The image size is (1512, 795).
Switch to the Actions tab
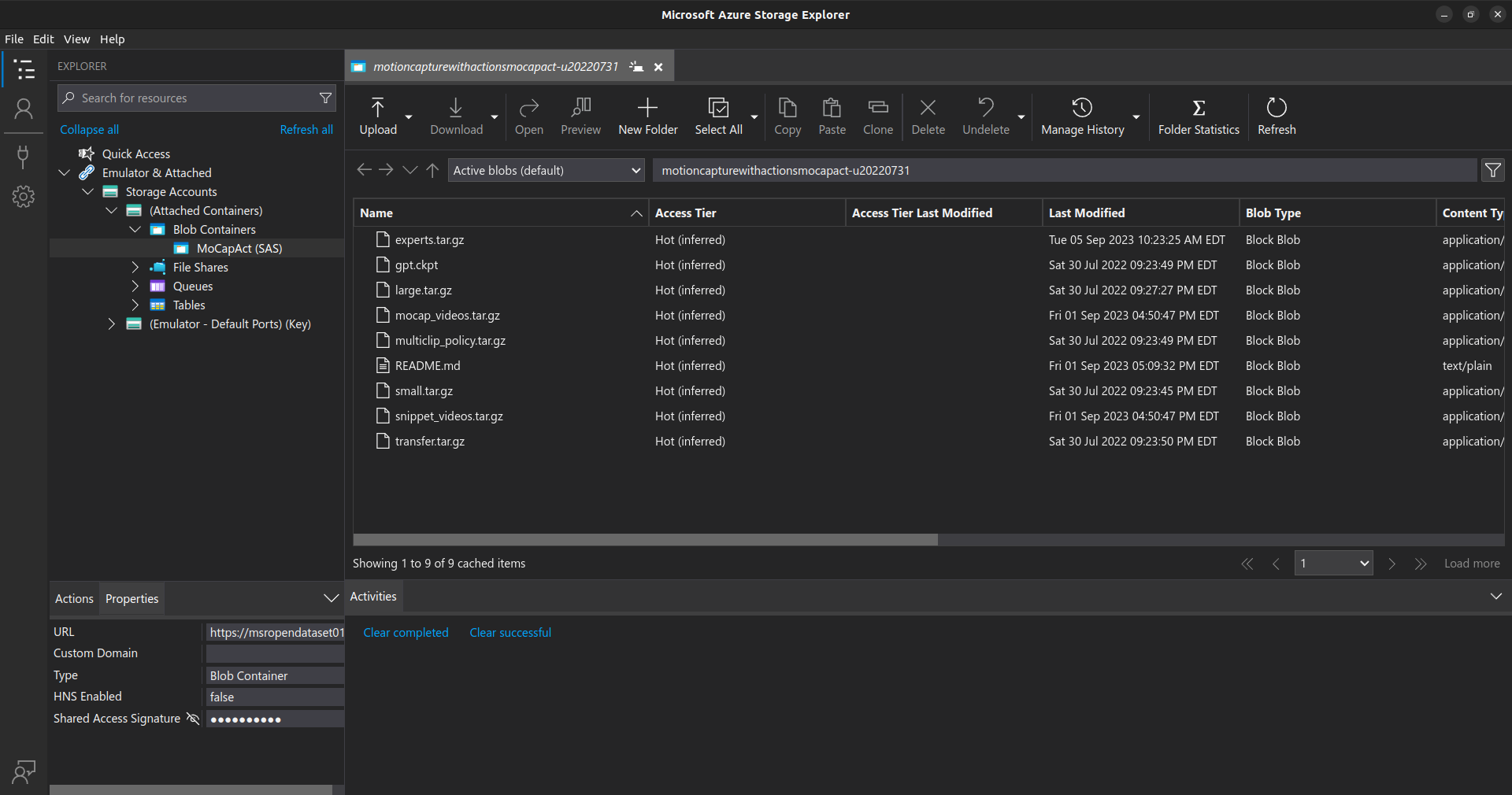pos(74,599)
